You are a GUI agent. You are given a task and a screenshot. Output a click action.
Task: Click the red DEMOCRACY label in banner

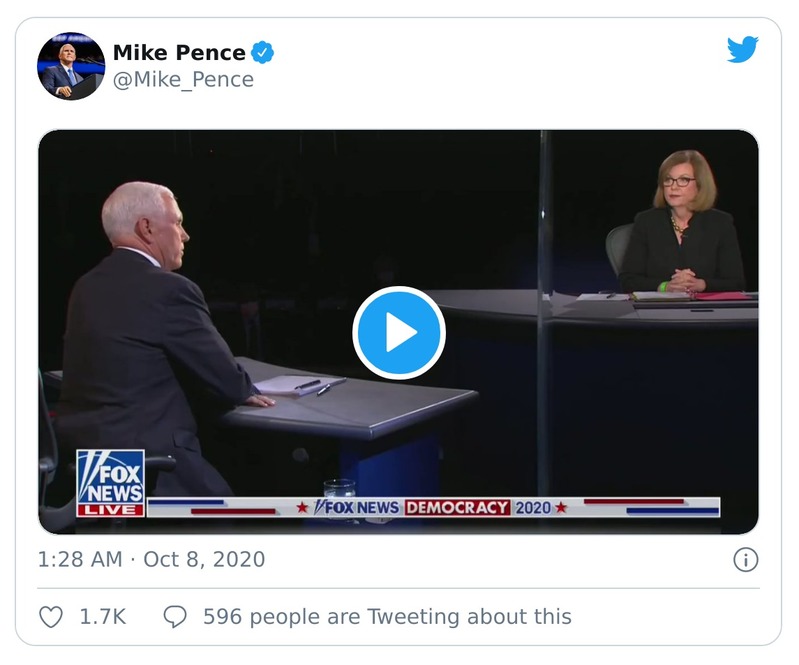(x=457, y=507)
